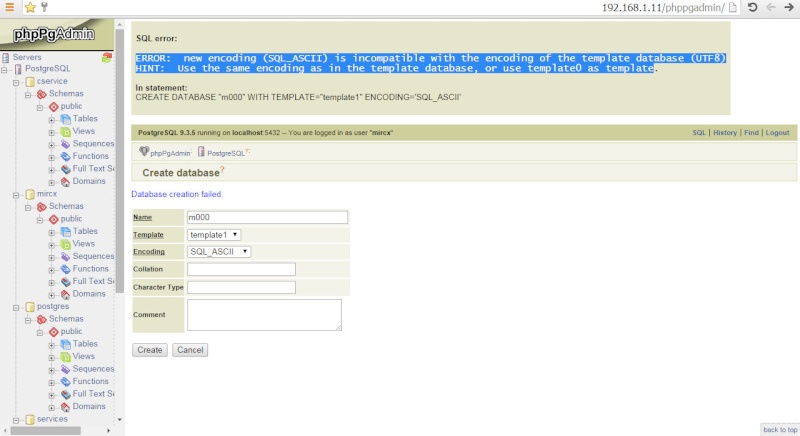Focus the Name input field
800x436 pixels.
coord(267,217)
